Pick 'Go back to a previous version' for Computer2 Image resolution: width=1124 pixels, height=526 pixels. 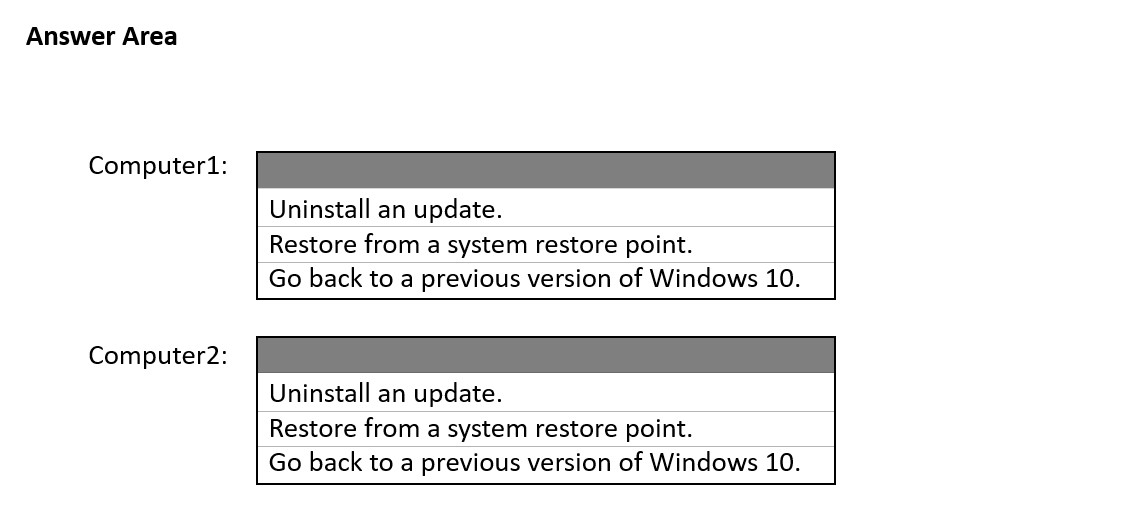(x=546, y=464)
